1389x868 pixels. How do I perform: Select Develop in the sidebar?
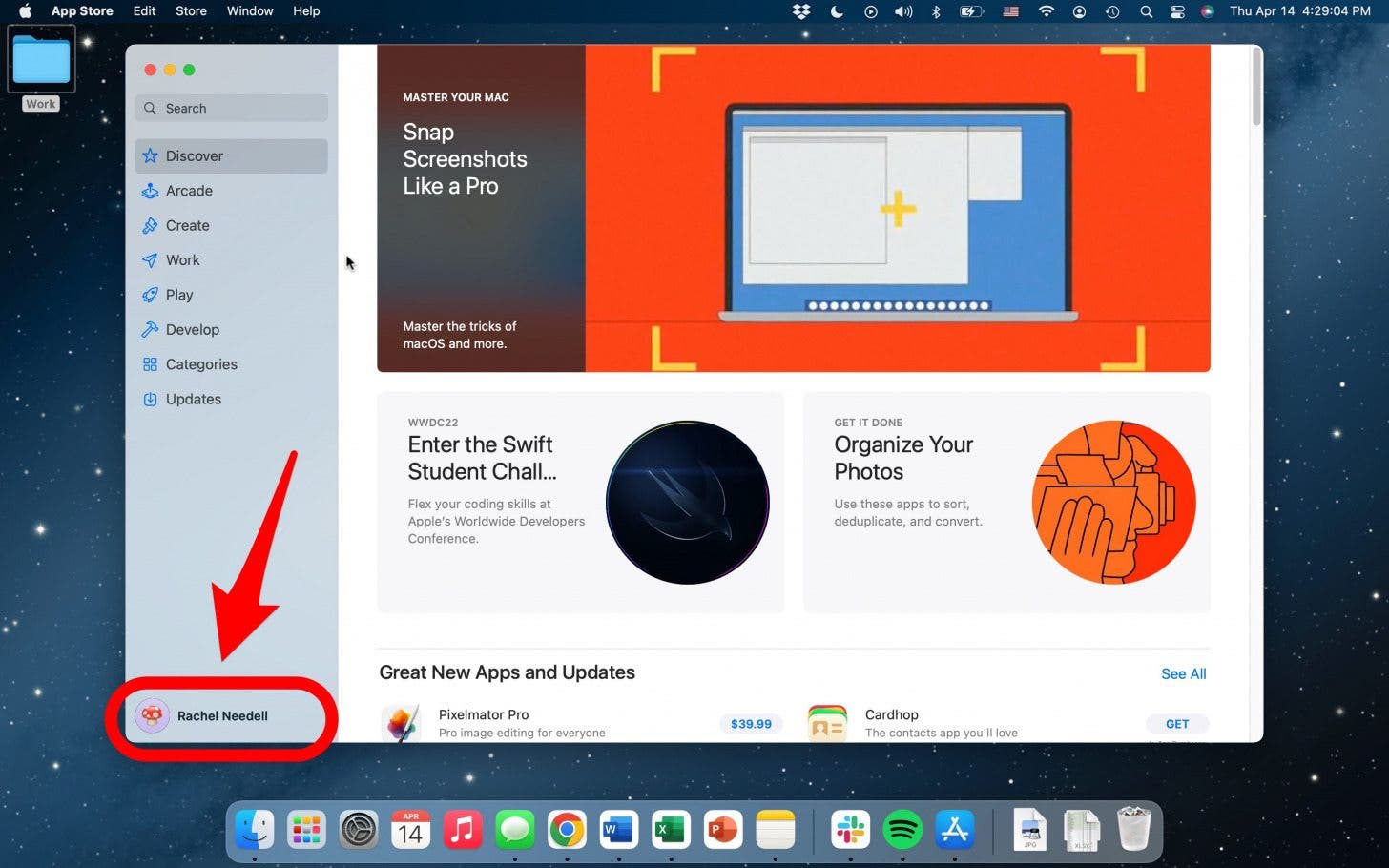tap(231, 329)
